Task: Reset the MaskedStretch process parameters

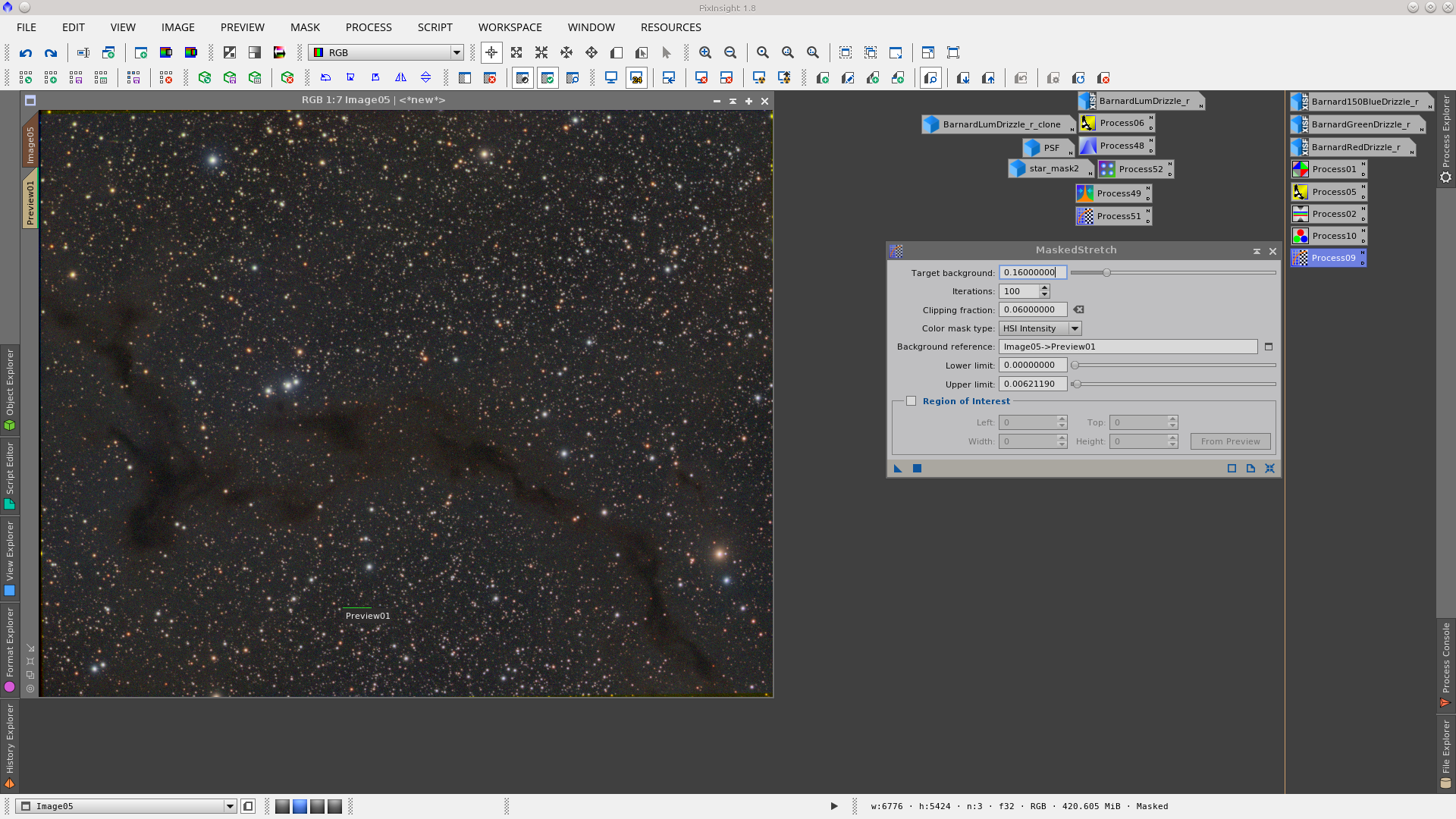Action: tap(1269, 469)
